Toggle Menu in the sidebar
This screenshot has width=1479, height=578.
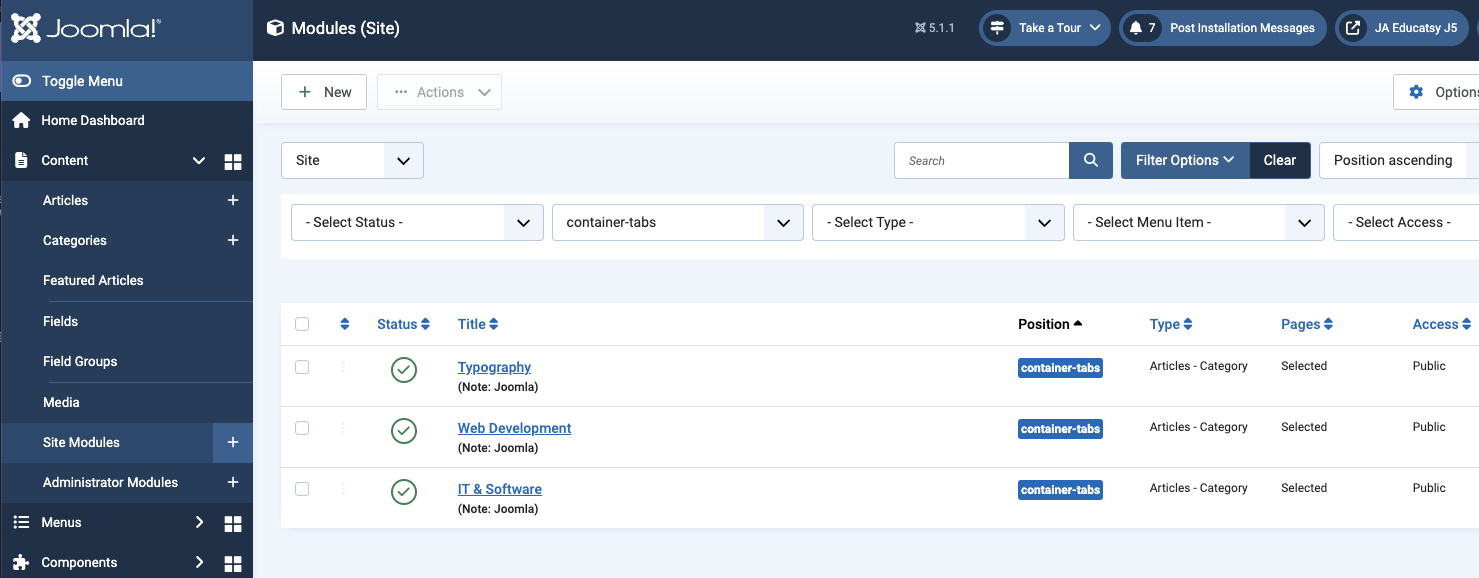tap(82, 81)
